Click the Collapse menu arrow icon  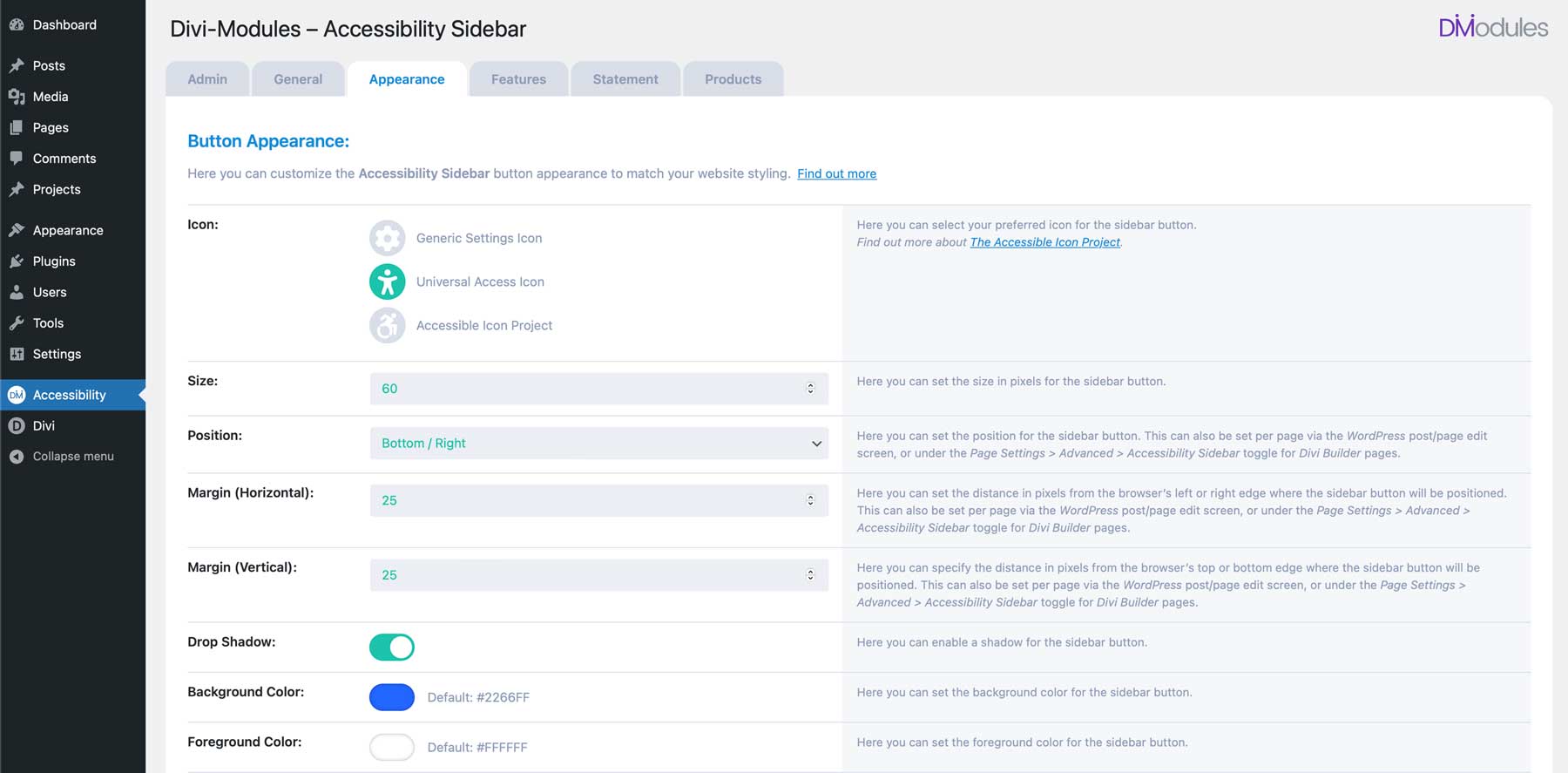(x=17, y=457)
